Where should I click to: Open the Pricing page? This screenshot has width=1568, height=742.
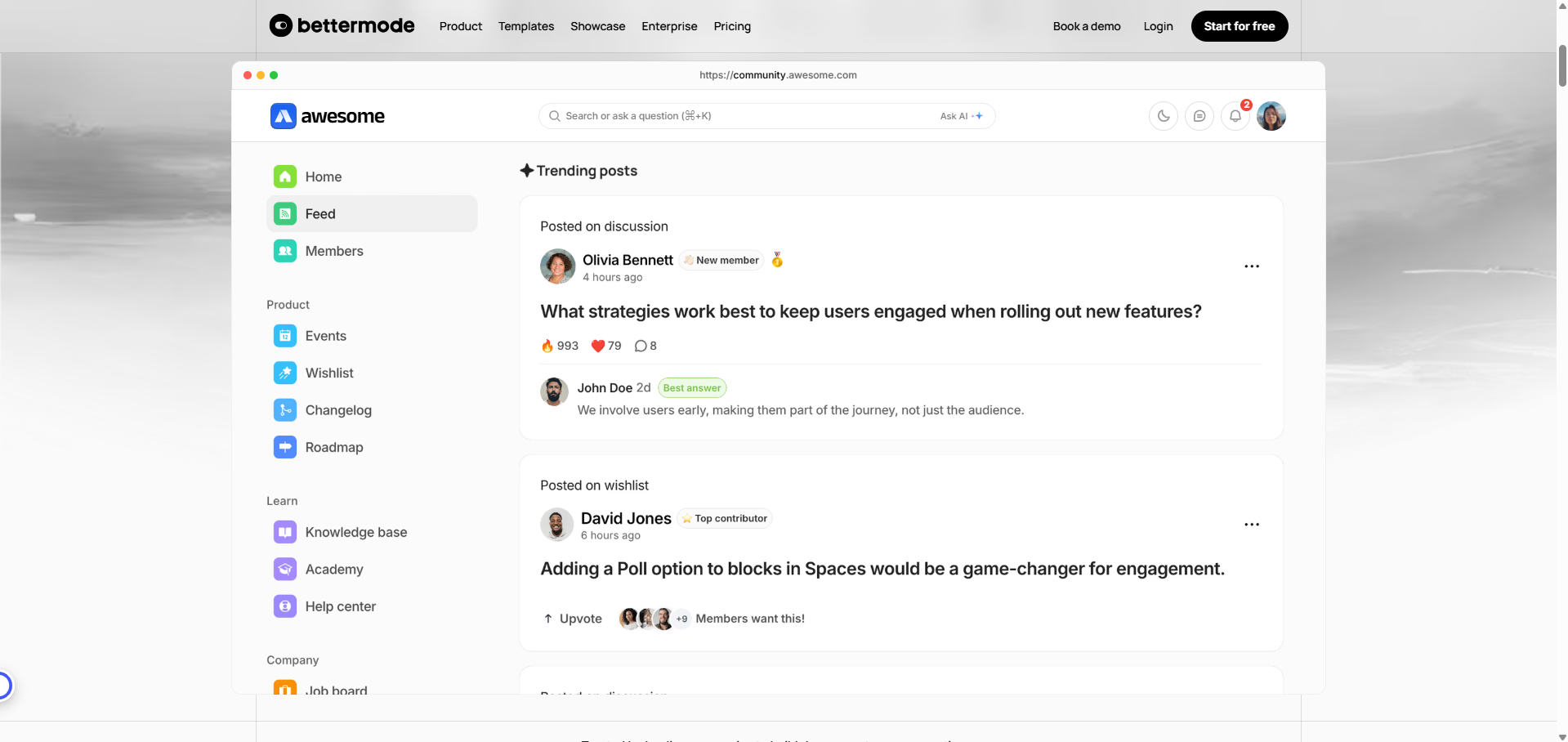(x=732, y=26)
